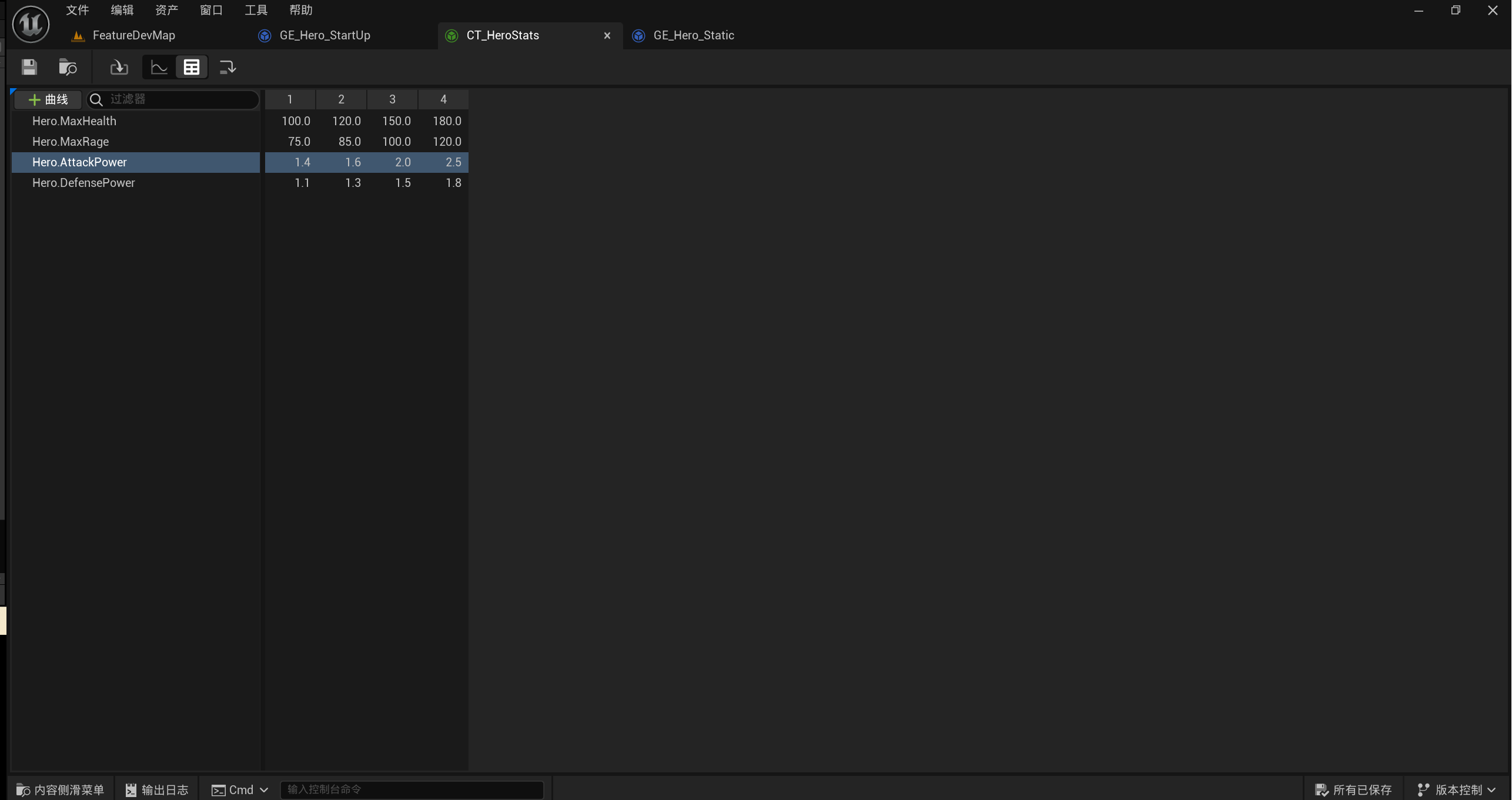Viewport: 1512px width, 800px height.
Task: Click DefensePower value 1.1
Action: pos(302,183)
